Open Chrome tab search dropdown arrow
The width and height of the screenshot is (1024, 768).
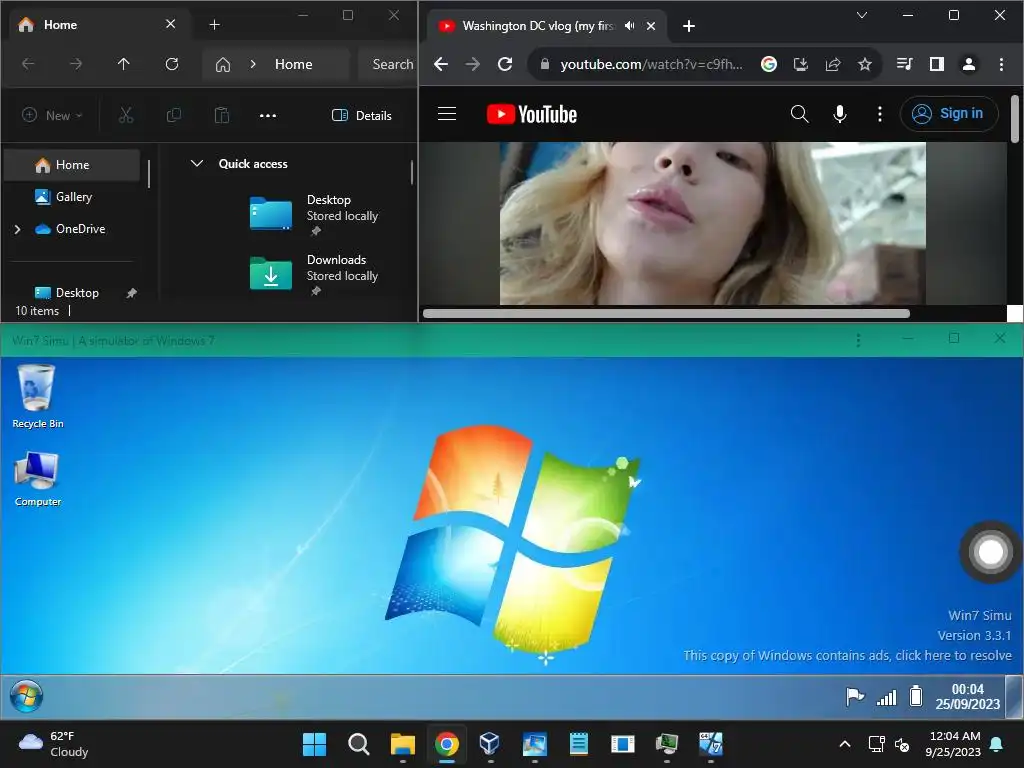[861, 15]
